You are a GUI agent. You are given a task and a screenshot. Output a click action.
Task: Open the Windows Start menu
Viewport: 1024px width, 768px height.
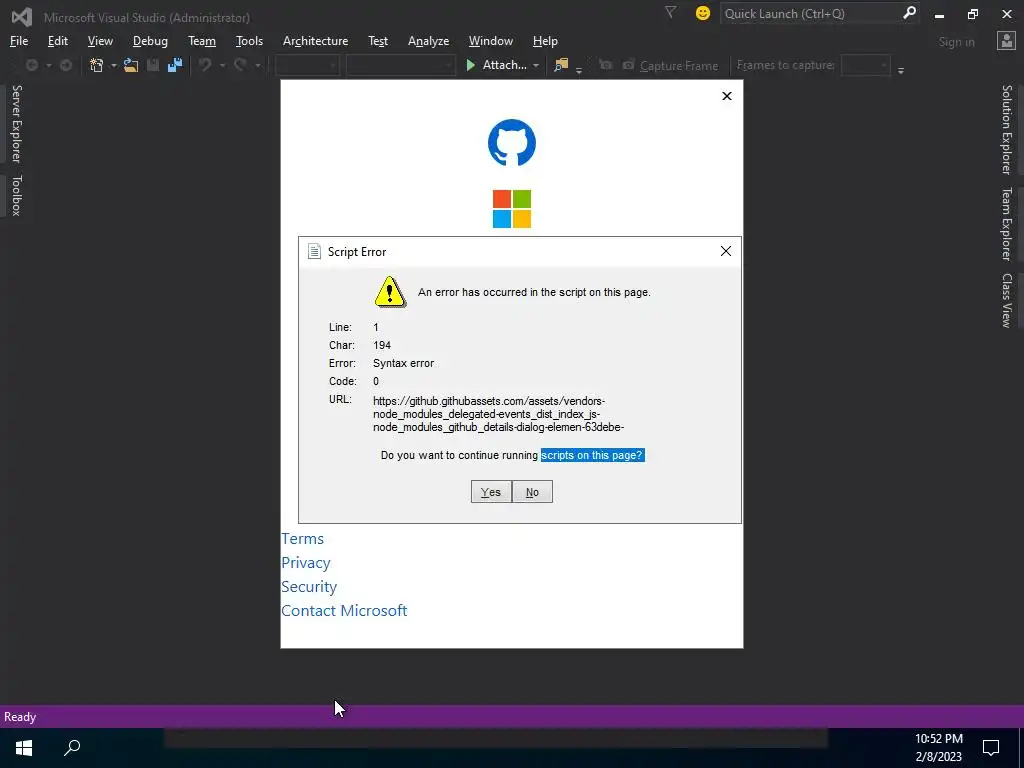coord(24,748)
